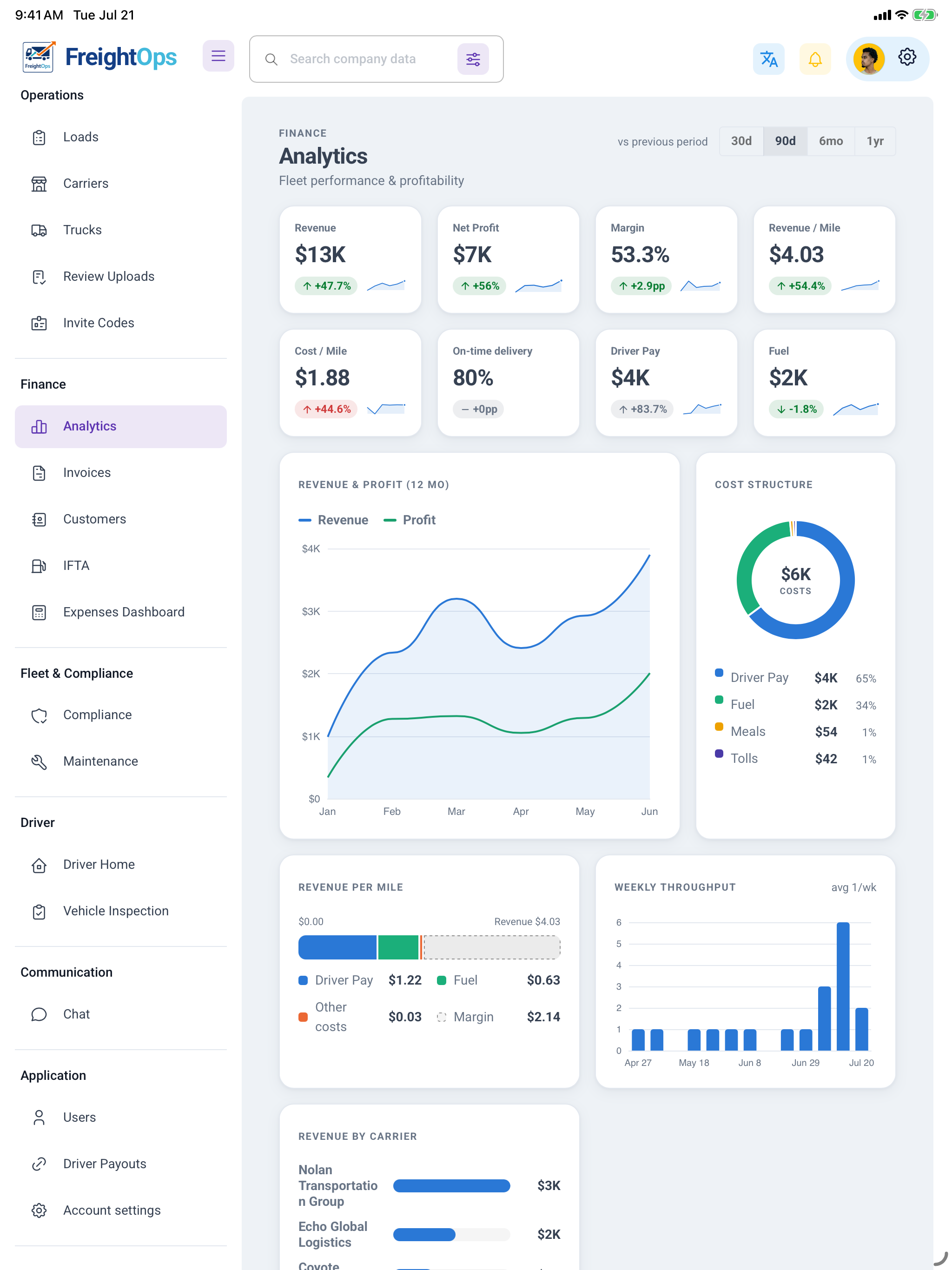The width and height of the screenshot is (952, 1270).
Task: Open Account settings gear icon in sidebar
Action: coord(39,1211)
